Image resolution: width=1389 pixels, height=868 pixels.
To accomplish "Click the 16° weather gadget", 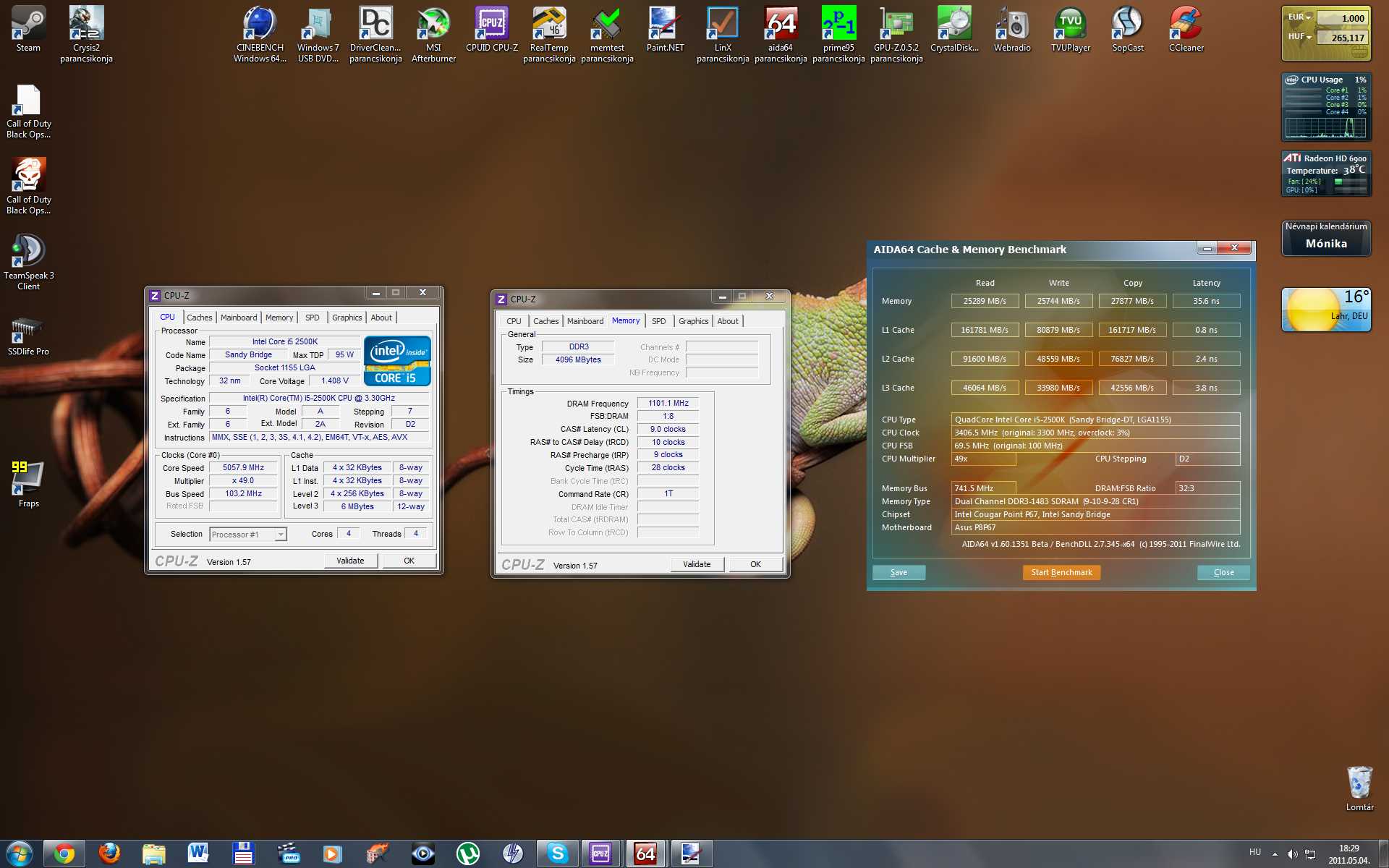I will 1326,310.
